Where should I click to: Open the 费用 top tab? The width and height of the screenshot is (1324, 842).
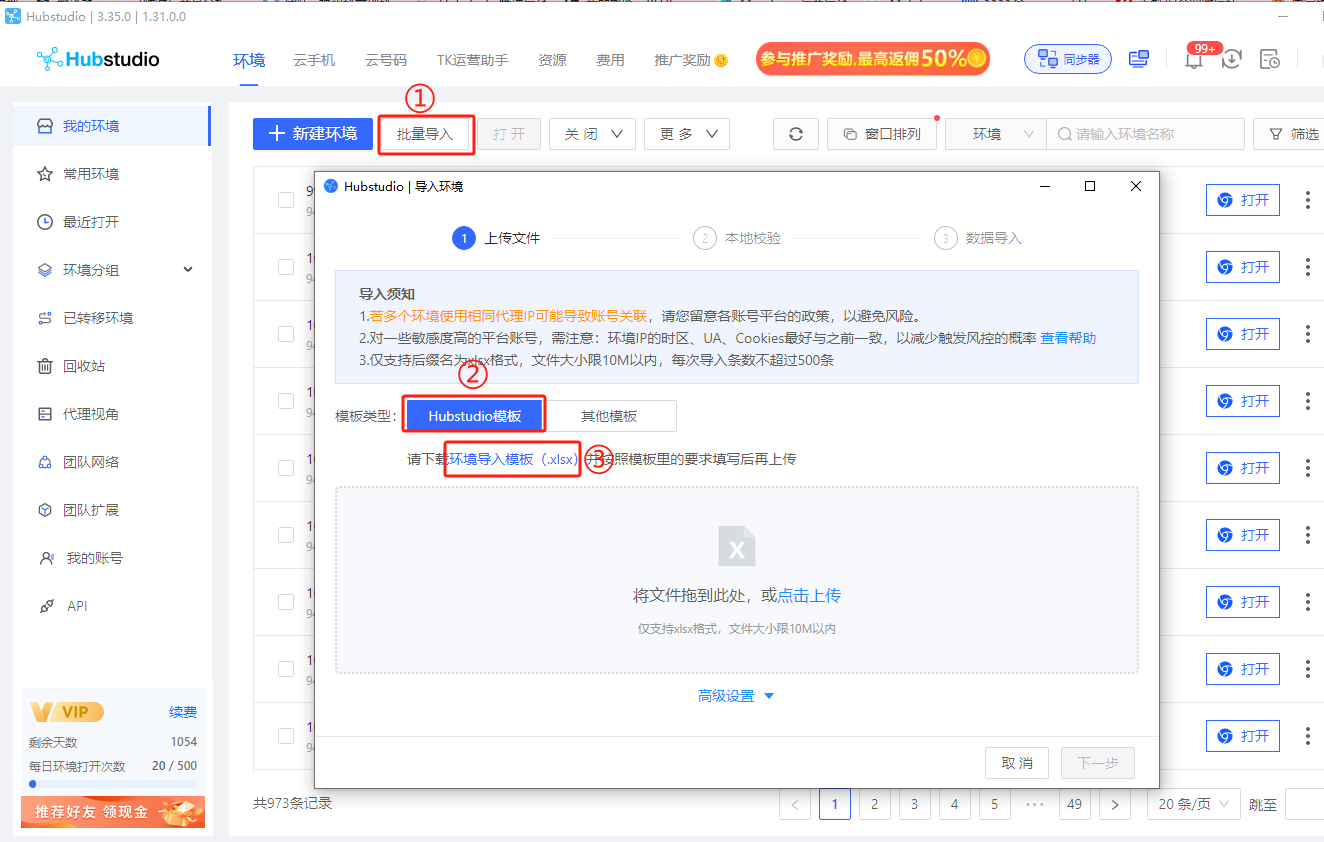(610, 60)
